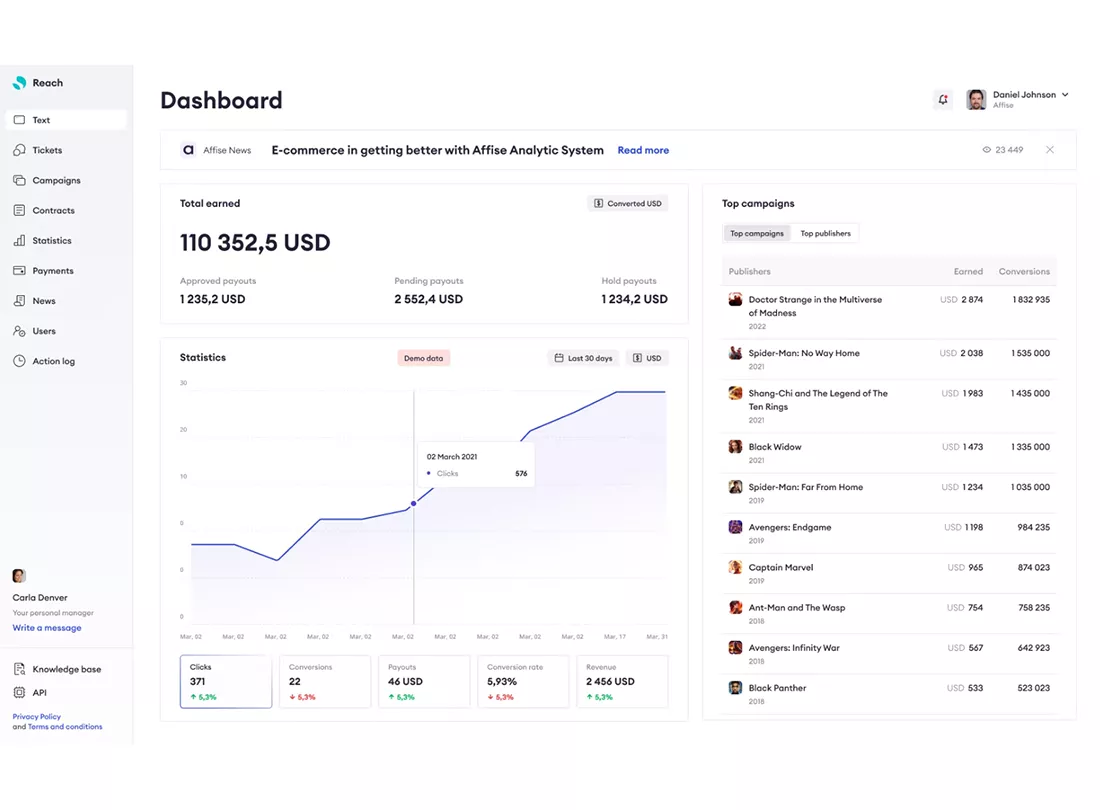
Task: Sort by the Conversions column header
Action: point(1024,271)
